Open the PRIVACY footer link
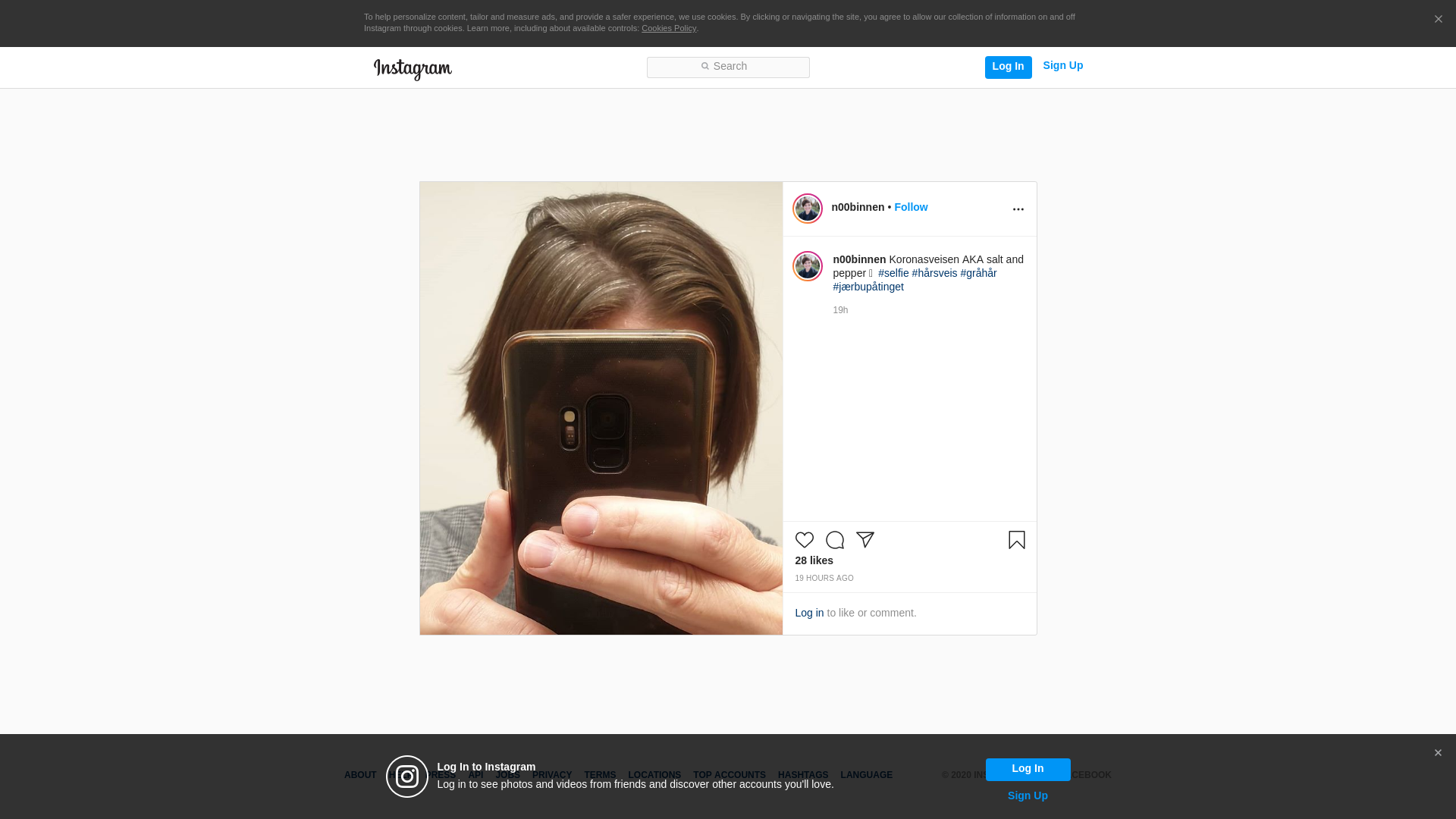 click(x=552, y=775)
